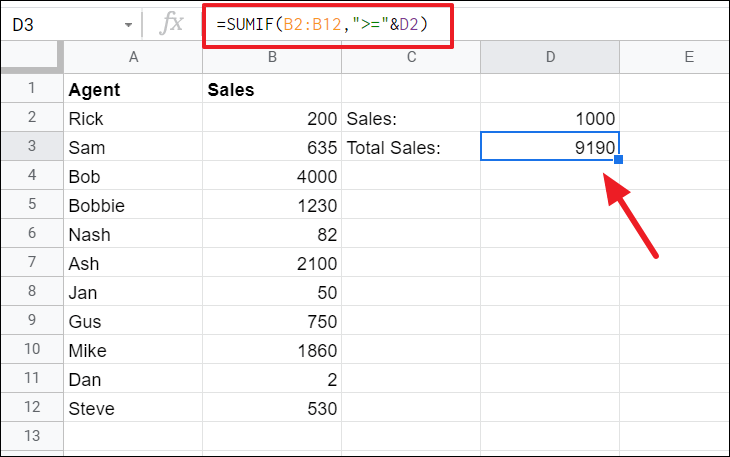Screen dimensions: 730x457
Task: Click the fx function icon
Action: tap(172, 24)
